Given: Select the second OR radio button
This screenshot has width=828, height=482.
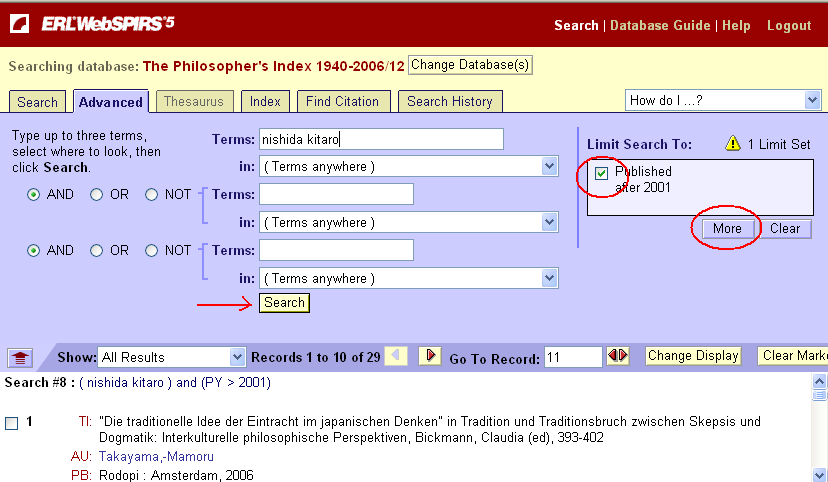Looking at the screenshot, I should click(x=96, y=250).
